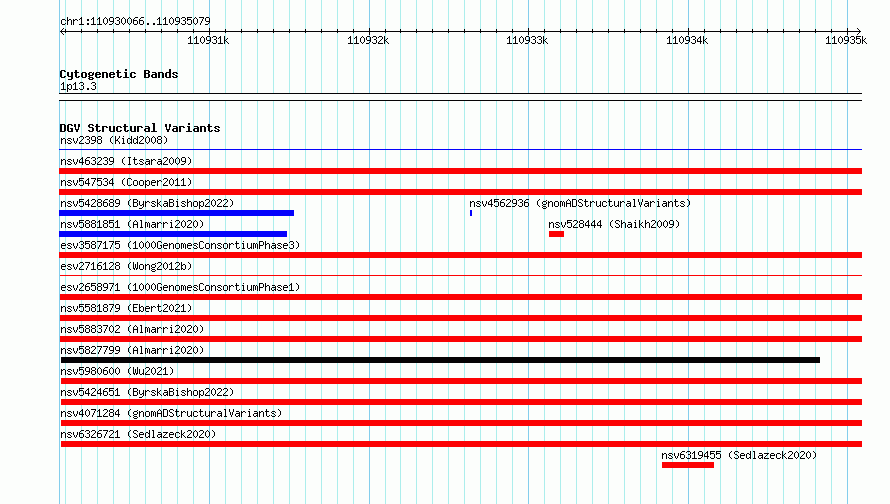The image size is (890, 504).
Task: Click the 110935k ruler position label
Action: pos(846,40)
